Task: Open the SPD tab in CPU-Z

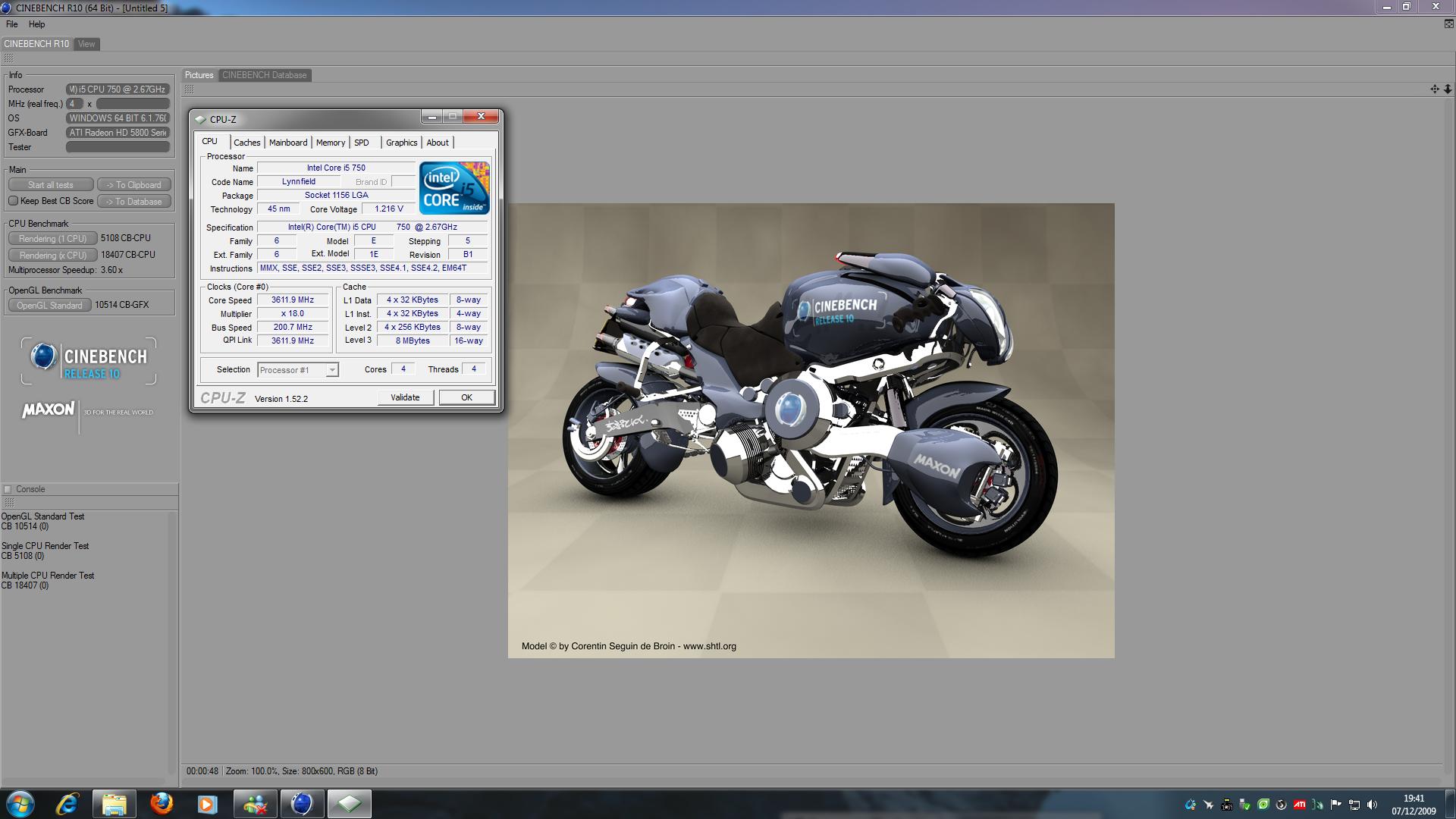Action: (362, 143)
